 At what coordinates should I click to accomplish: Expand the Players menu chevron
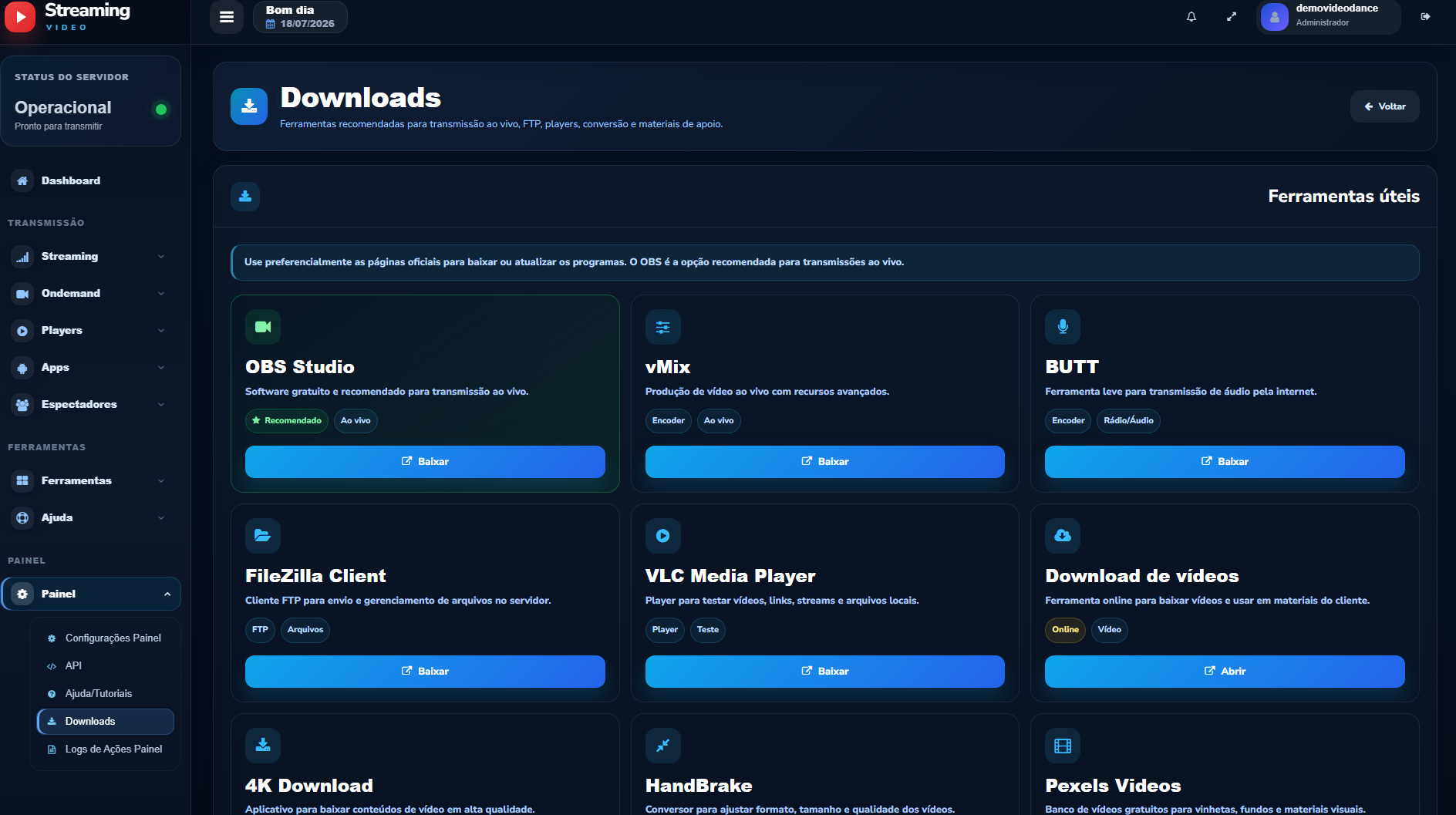[x=161, y=330]
